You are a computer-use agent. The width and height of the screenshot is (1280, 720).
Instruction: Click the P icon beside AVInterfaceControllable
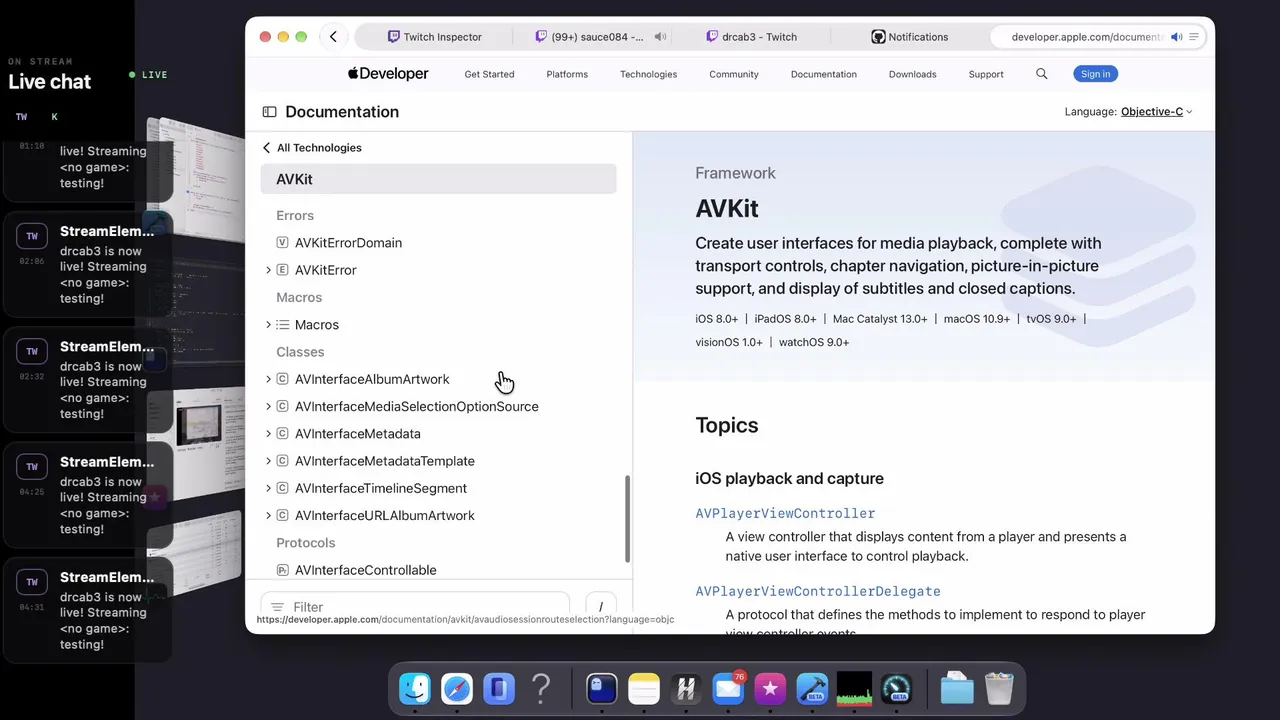click(282, 570)
